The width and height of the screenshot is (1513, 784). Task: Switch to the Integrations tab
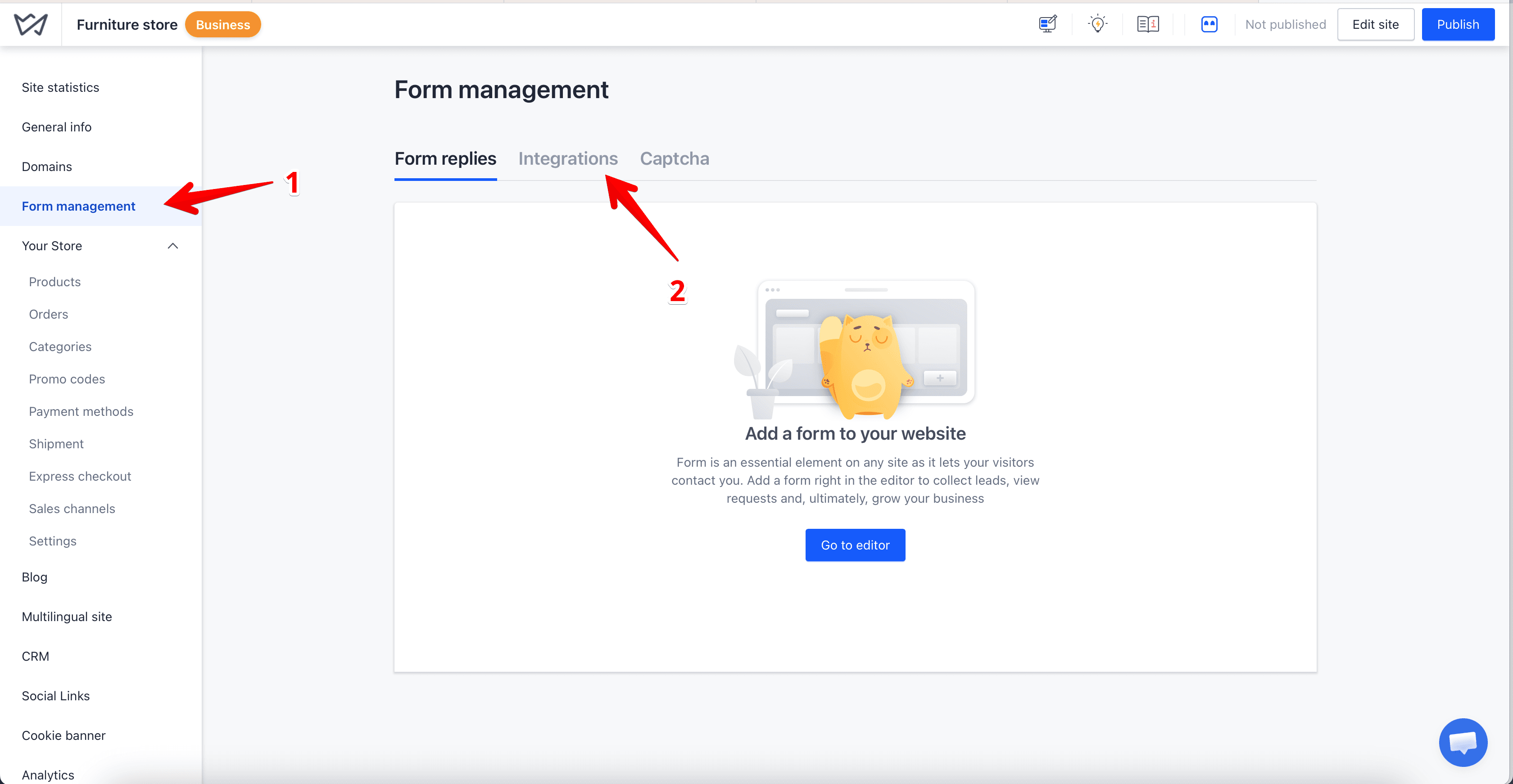[x=567, y=158]
